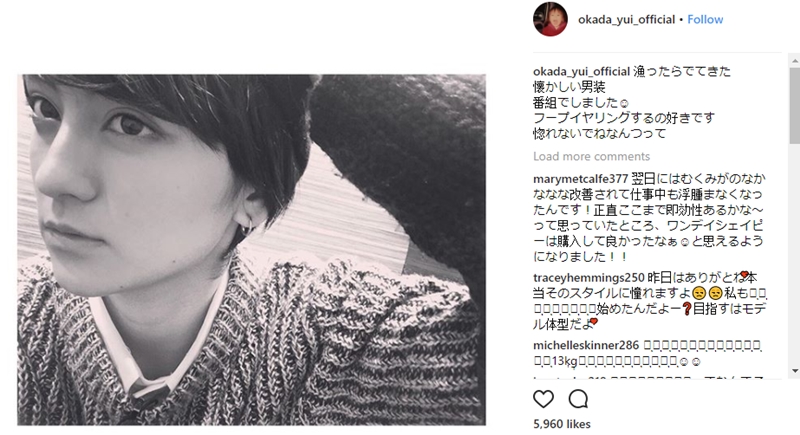Viewport: 800px width, 435px height.
Task: Click the black-and-white post photo
Action: 252,250
